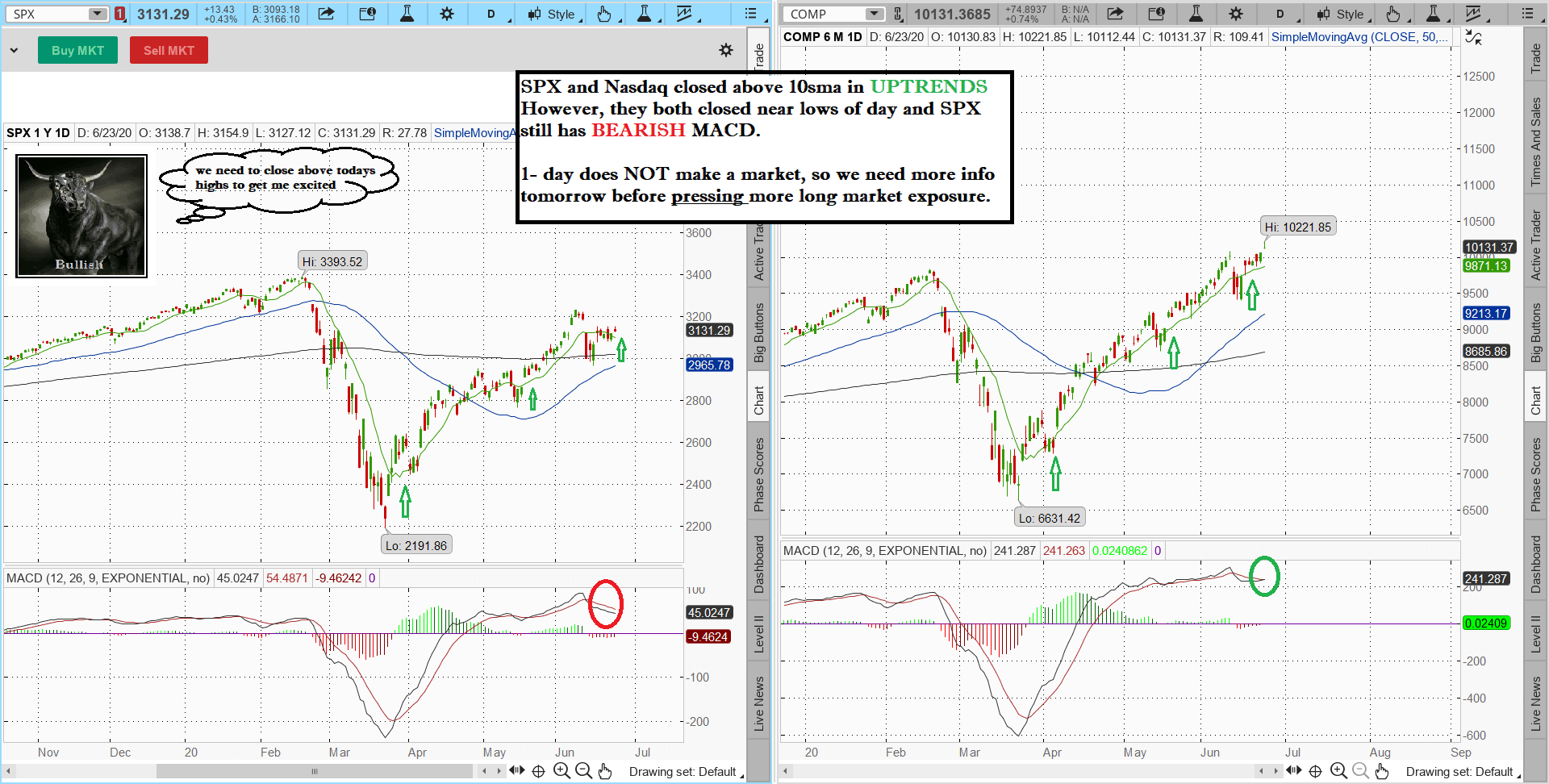This screenshot has width=1549, height=784.
Task: Click the zoom out magnifier under the SPX chart
Action: (583, 771)
